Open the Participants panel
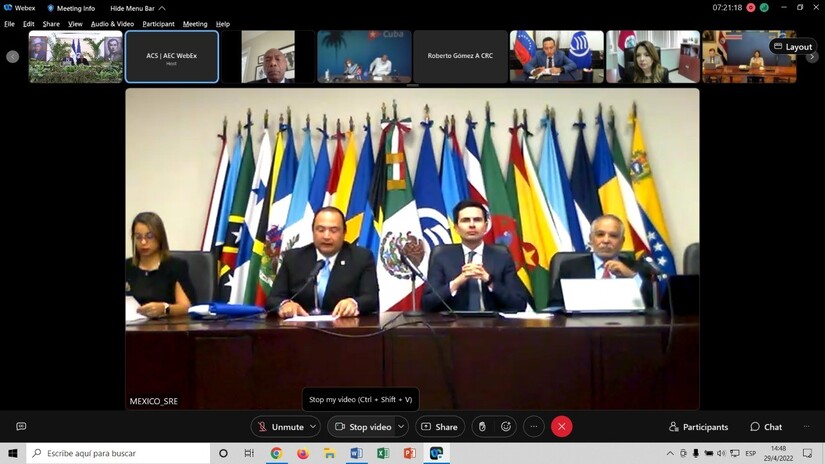 tap(698, 427)
